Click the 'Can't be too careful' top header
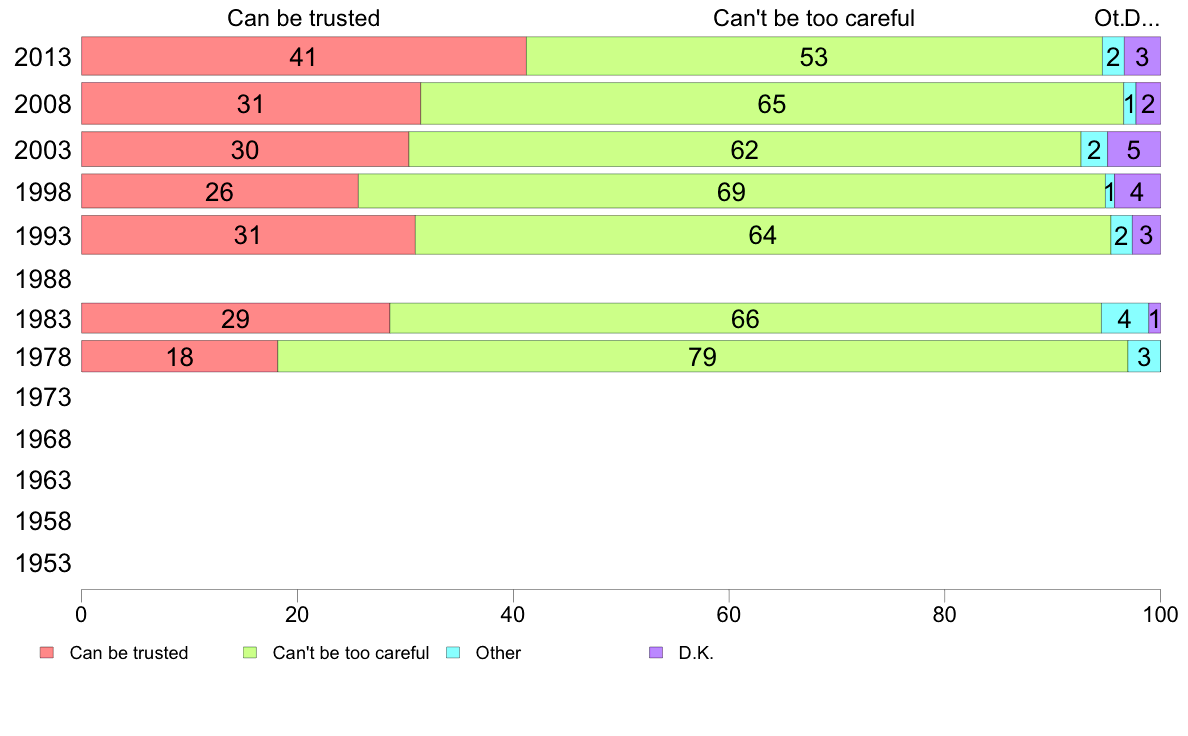This screenshot has height=736, width=1188. click(814, 18)
